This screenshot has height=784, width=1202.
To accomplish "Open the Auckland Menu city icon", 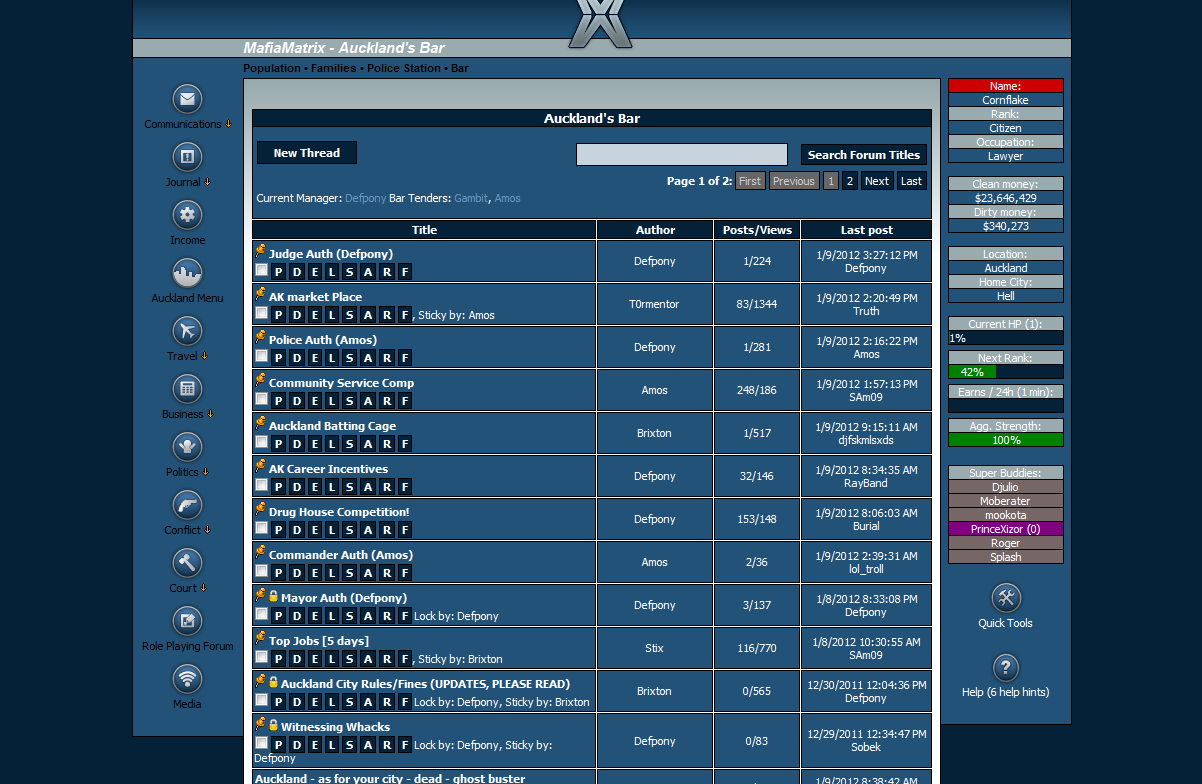I will pos(187,273).
